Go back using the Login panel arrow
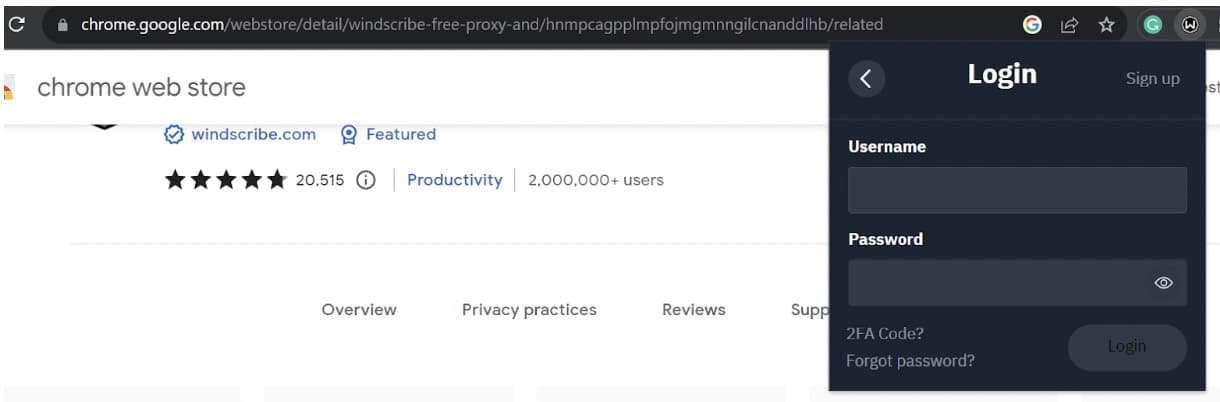Viewport: 1220px width, 402px height. pyautogui.click(x=866, y=79)
